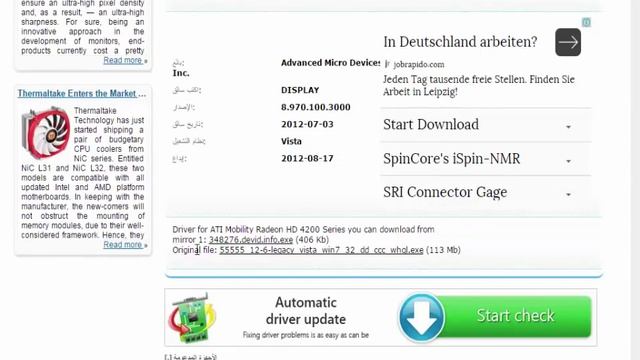
Task: Open 'Read more' under the ultra-high pixel density article
Action: (x=123, y=60)
